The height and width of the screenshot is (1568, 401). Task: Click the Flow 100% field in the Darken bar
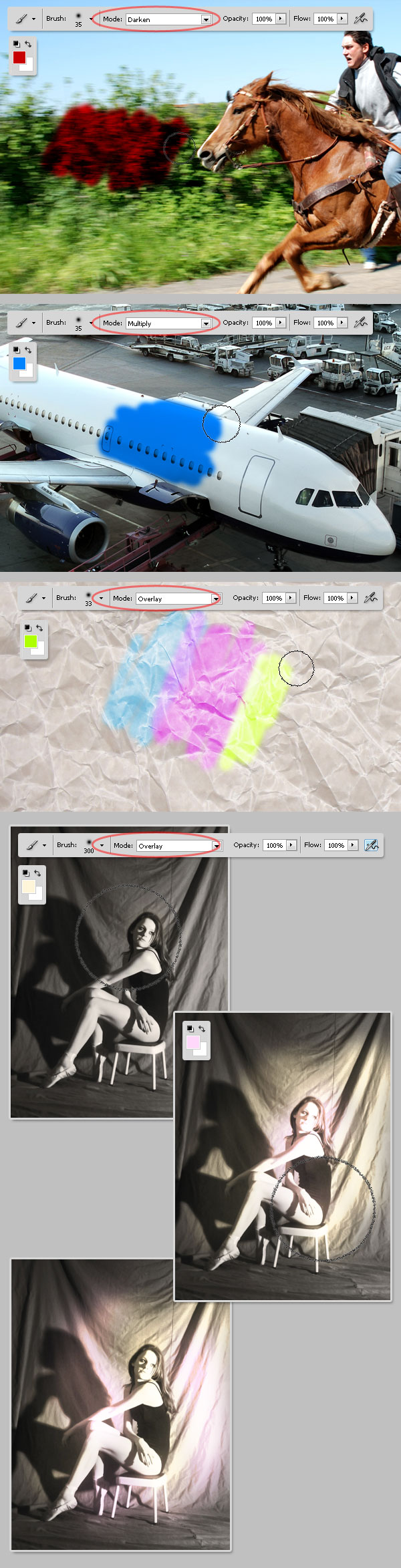click(x=325, y=19)
